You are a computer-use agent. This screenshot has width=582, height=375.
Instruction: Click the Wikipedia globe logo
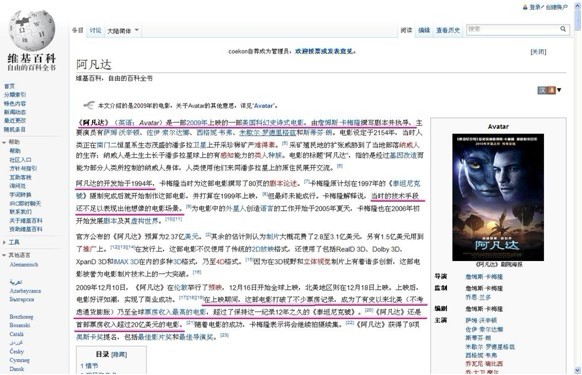pyautogui.click(x=32, y=31)
